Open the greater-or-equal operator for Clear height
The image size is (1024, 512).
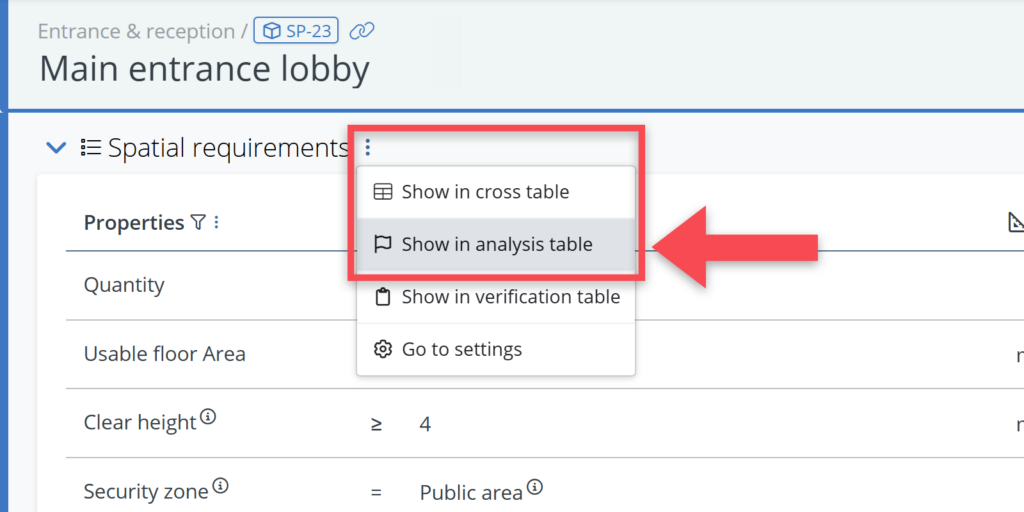point(376,424)
